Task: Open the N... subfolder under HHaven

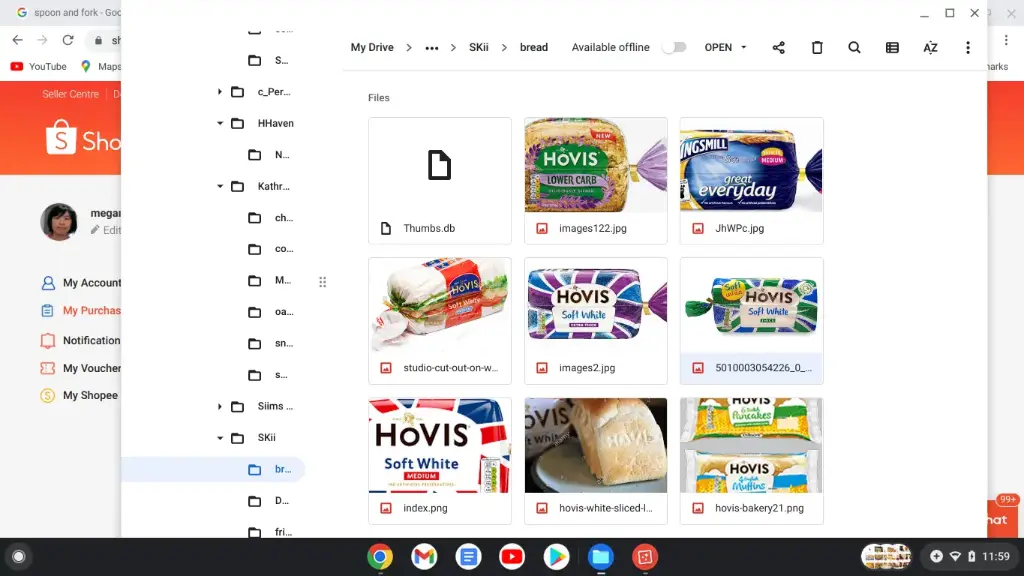Action: point(271,155)
